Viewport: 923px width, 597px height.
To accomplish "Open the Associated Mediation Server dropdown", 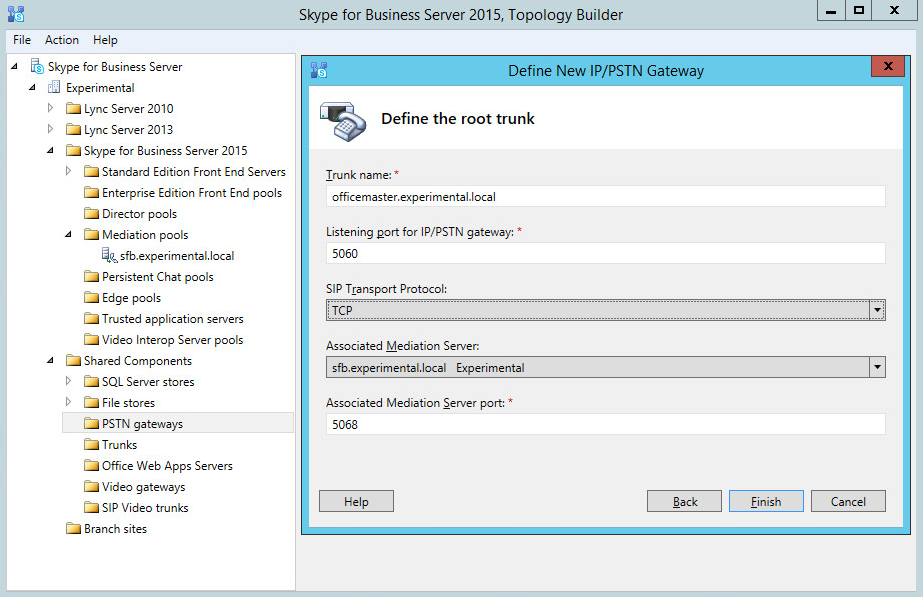I will (877, 368).
